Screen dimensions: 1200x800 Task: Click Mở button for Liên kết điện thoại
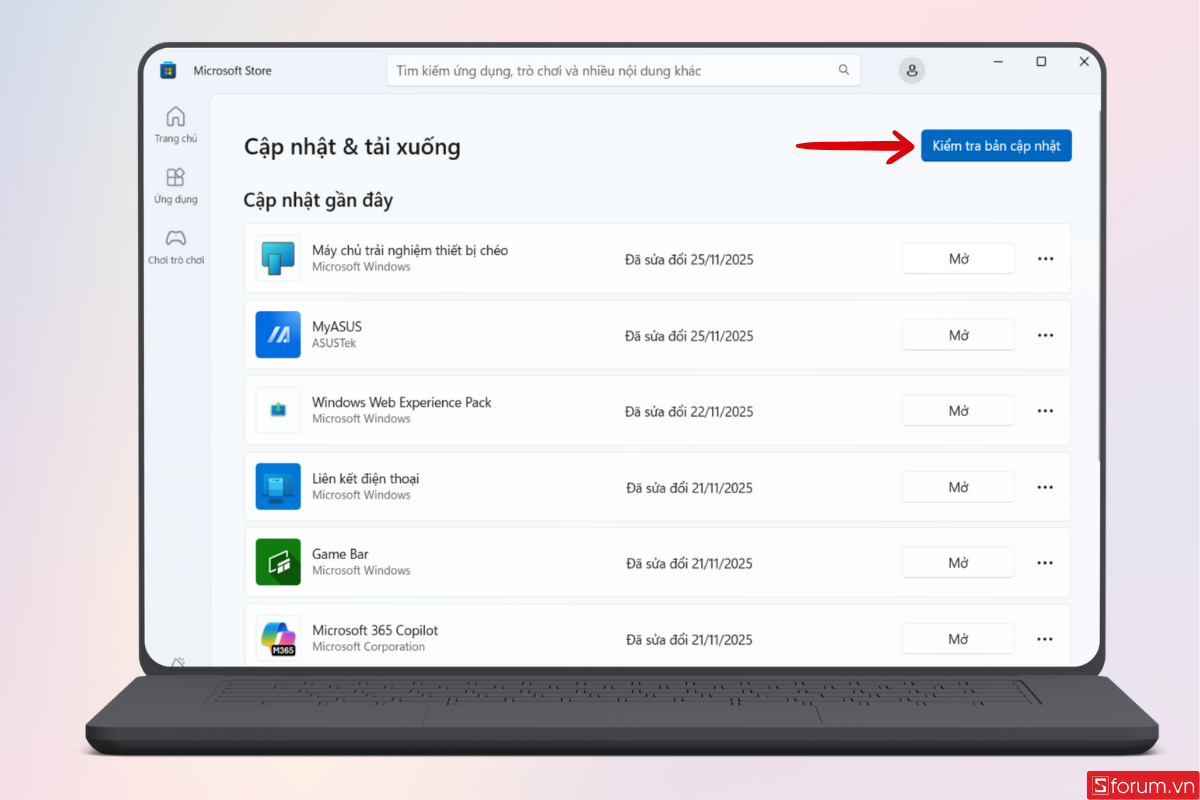(x=958, y=487)
